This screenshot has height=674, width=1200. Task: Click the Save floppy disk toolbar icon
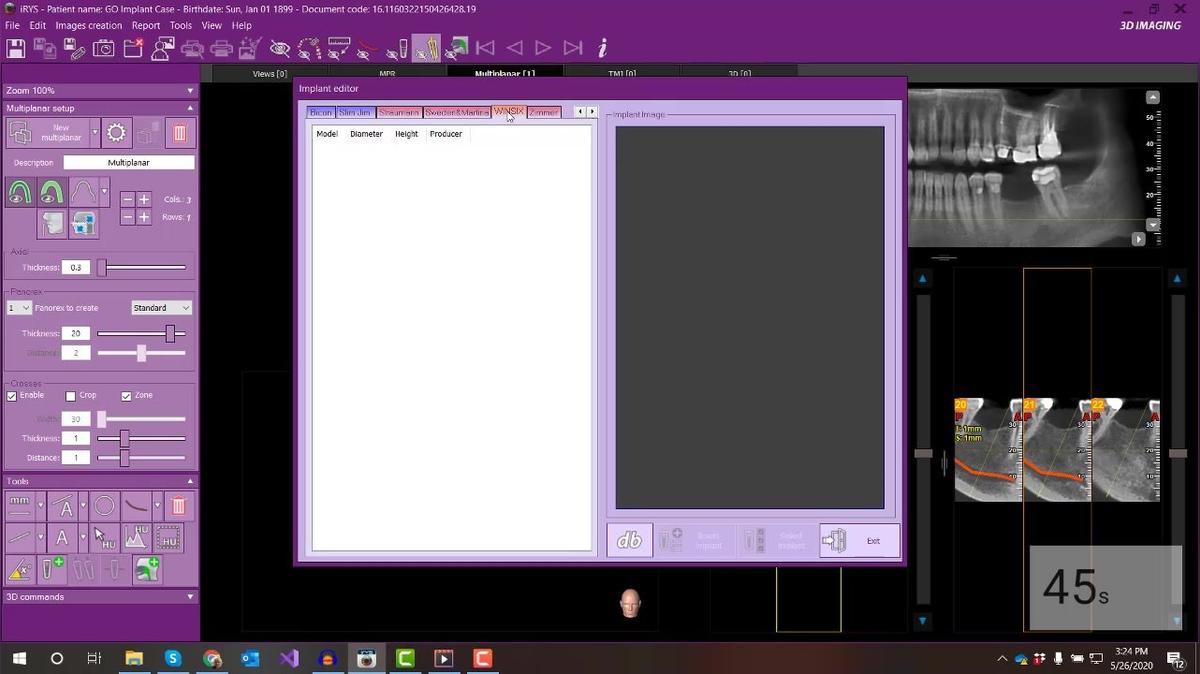[x=16, y=48]
